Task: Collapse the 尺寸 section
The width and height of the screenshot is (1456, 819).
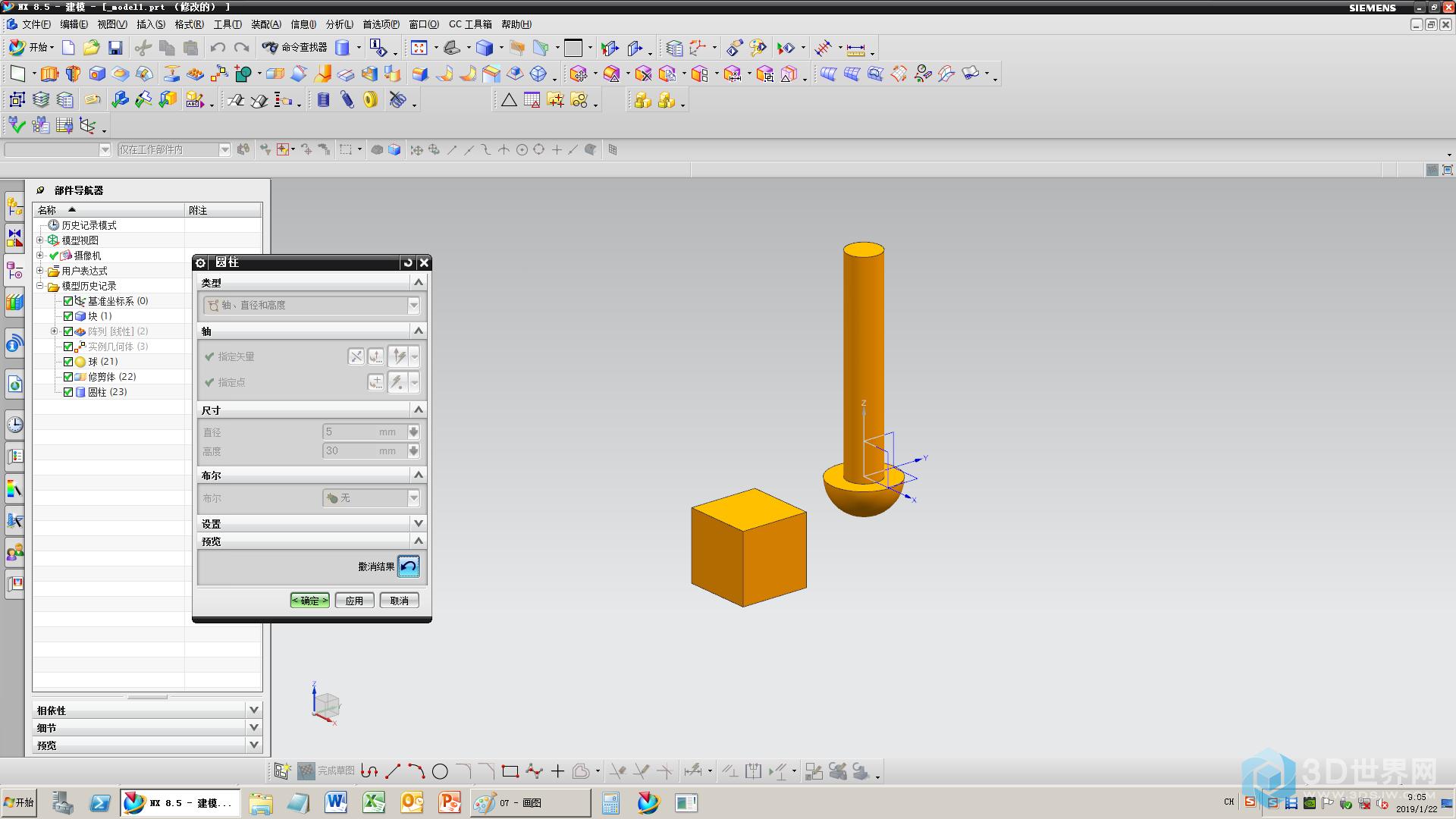Action: click(x=418, y=409)
